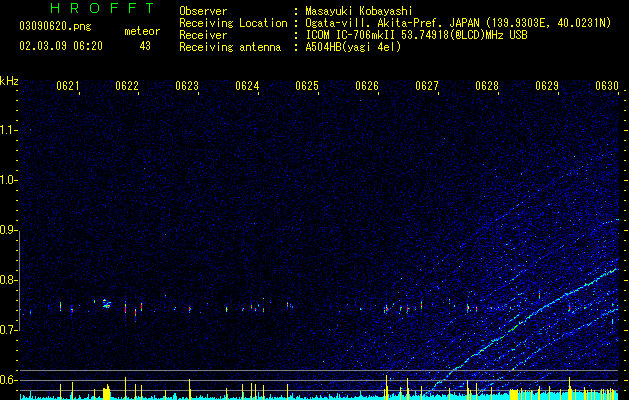Click the Receiving Location label
The width and height of the screenshot is (629, 400).
point(233,23)
